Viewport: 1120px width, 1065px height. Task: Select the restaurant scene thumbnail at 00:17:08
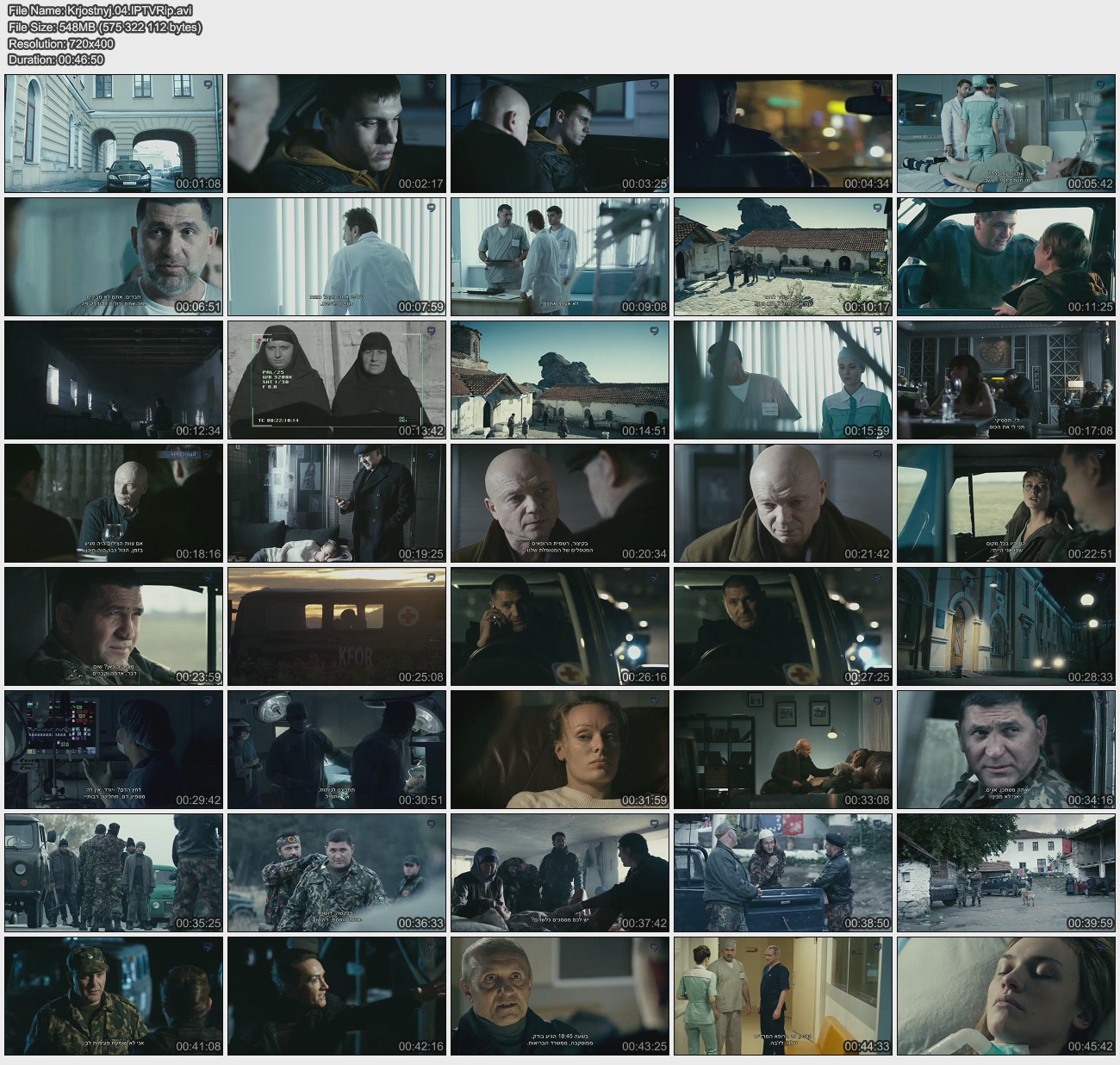1005,380
